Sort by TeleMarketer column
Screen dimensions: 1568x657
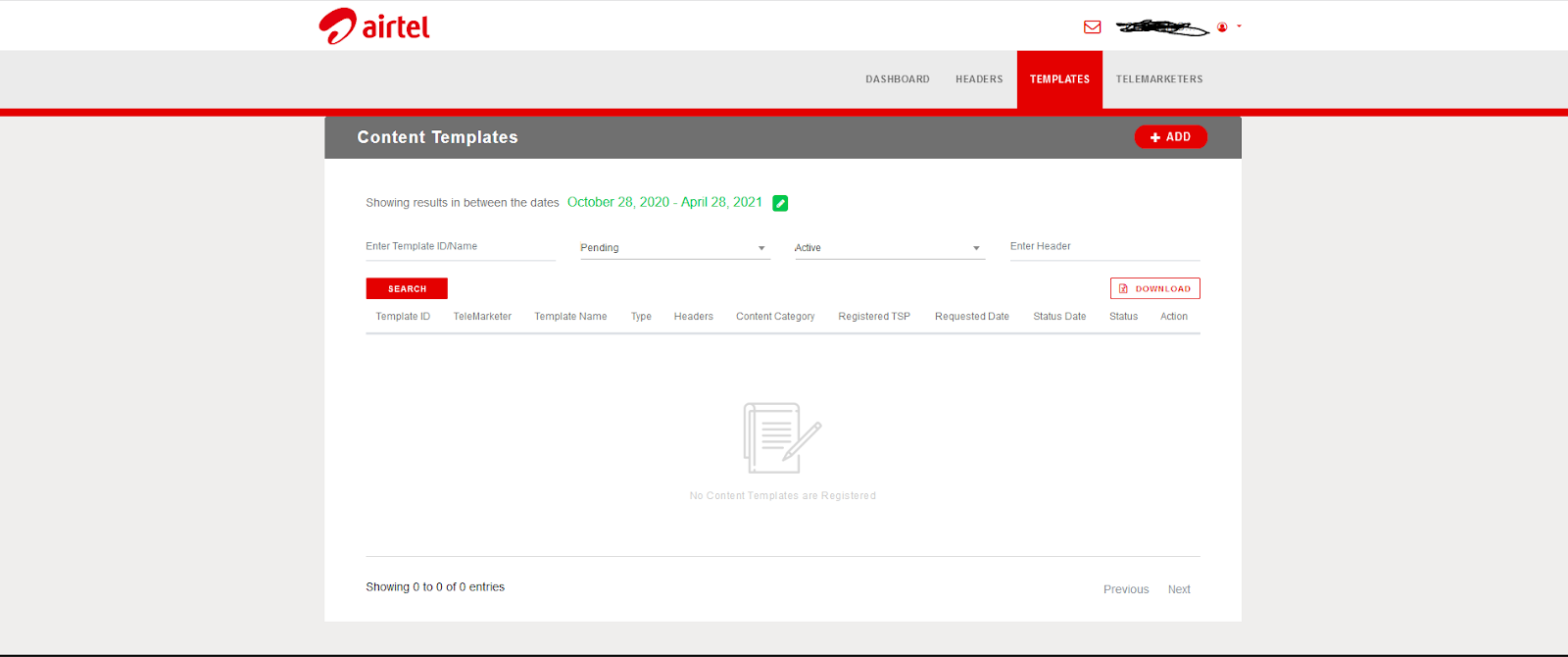click(482, 317)
